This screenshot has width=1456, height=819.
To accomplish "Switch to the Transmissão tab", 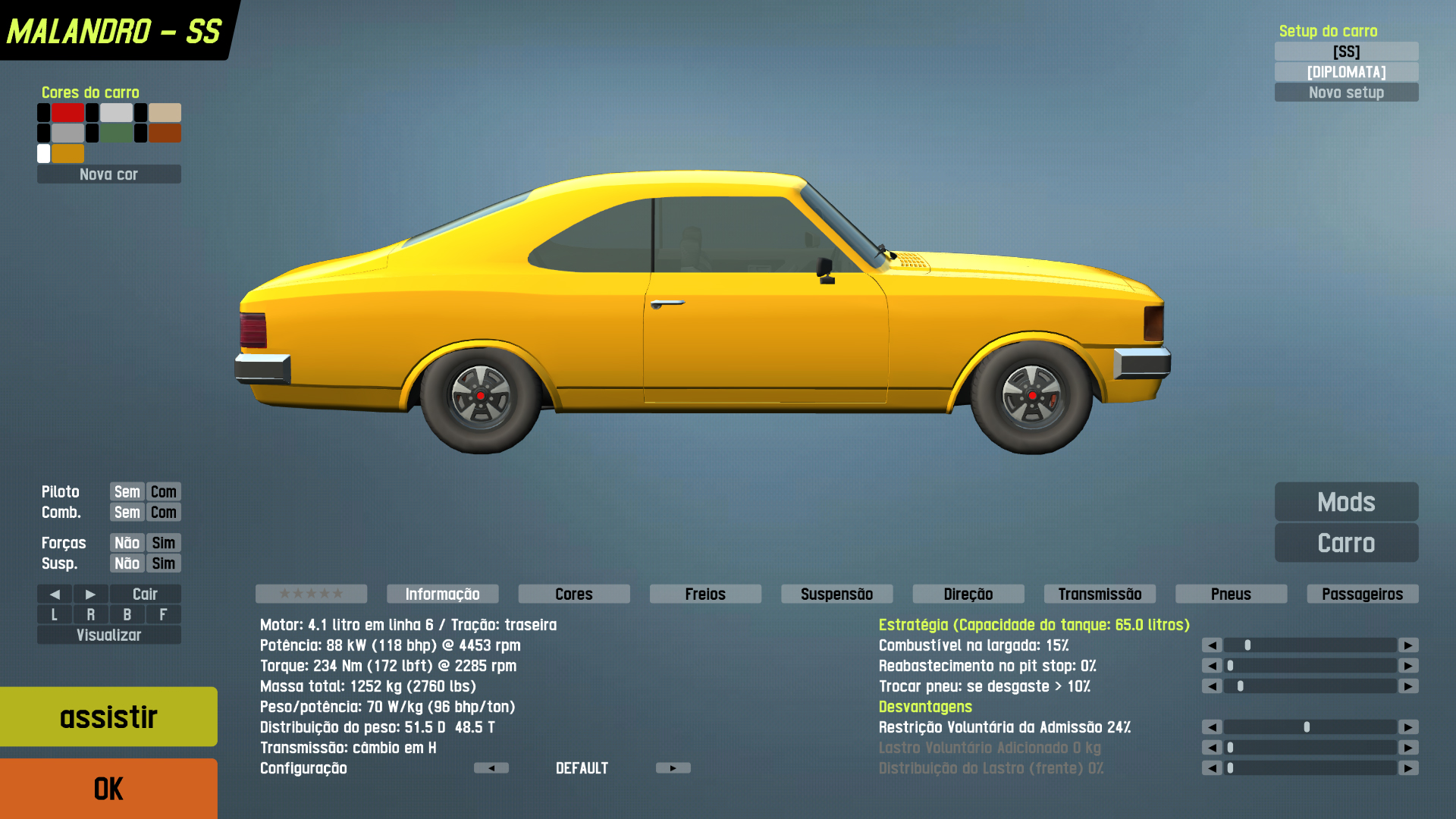I will pos(1100,594).
